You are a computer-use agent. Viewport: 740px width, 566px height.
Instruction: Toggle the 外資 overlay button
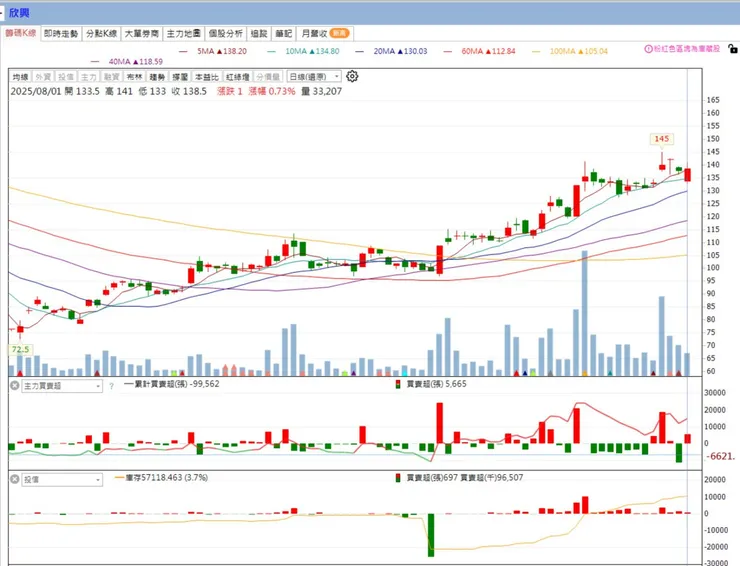pyautogui.click(x=43, y=76)
